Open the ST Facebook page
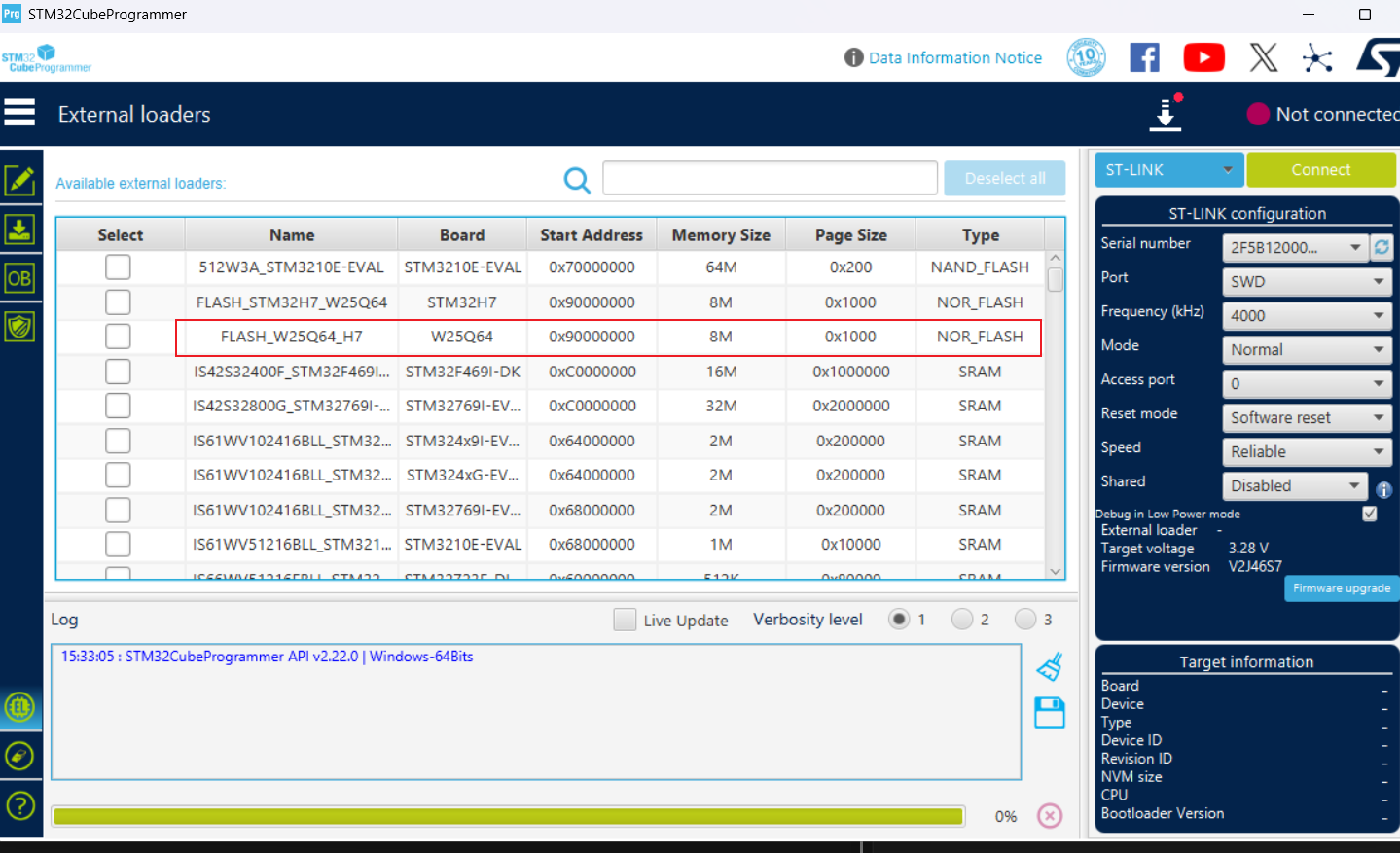Viewport: 1400px width, 853px height. coord(1144,57)
